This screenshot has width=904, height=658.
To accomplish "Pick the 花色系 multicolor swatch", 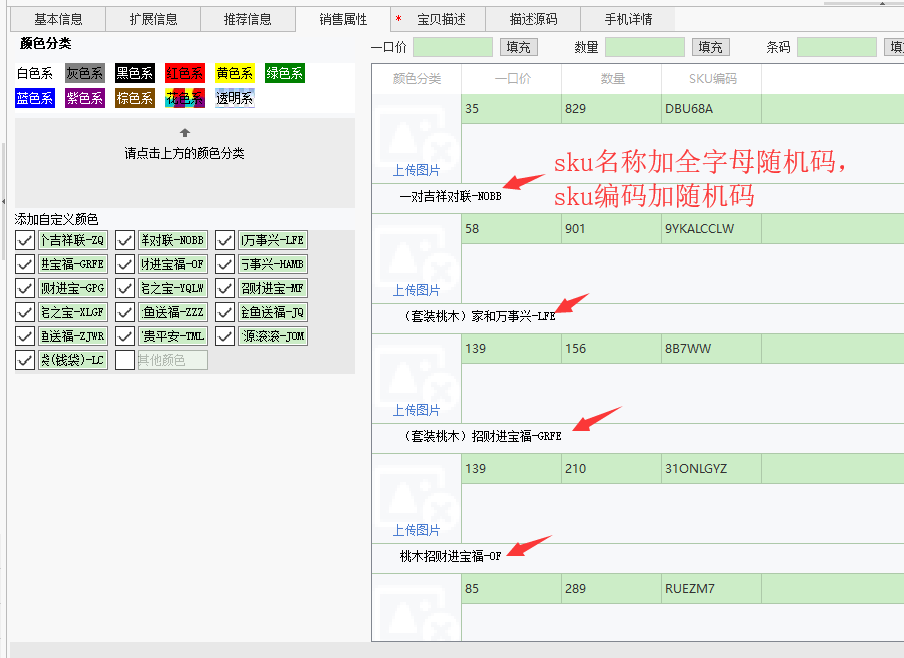I will 185,98.
